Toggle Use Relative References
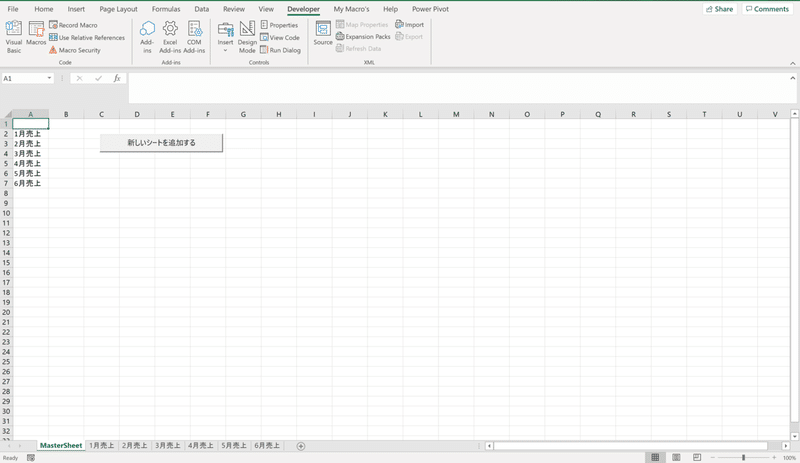The width and height of the screenshot is (800, 463). (87, 38)
